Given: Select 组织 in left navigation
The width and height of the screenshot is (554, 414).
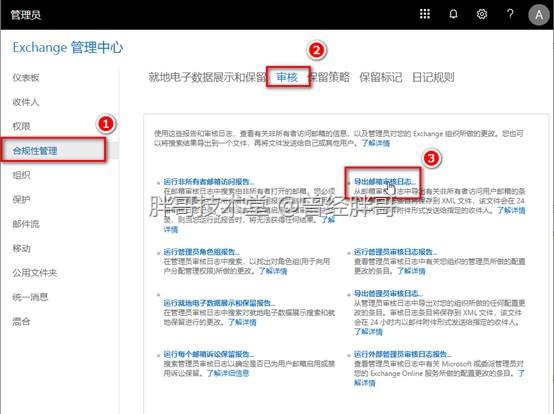Looking at the screenshot, I should pyautogui.click(x=21, y=175).
